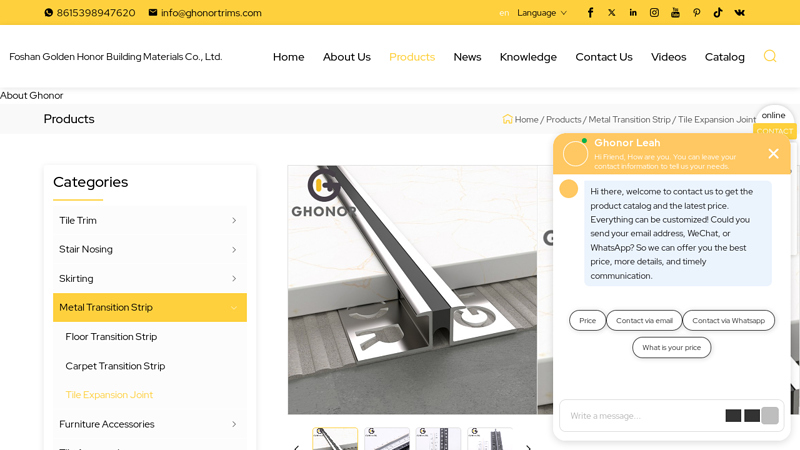
Task: Expand the Tile Trim category arrow
Action: (x=234, y=221)
